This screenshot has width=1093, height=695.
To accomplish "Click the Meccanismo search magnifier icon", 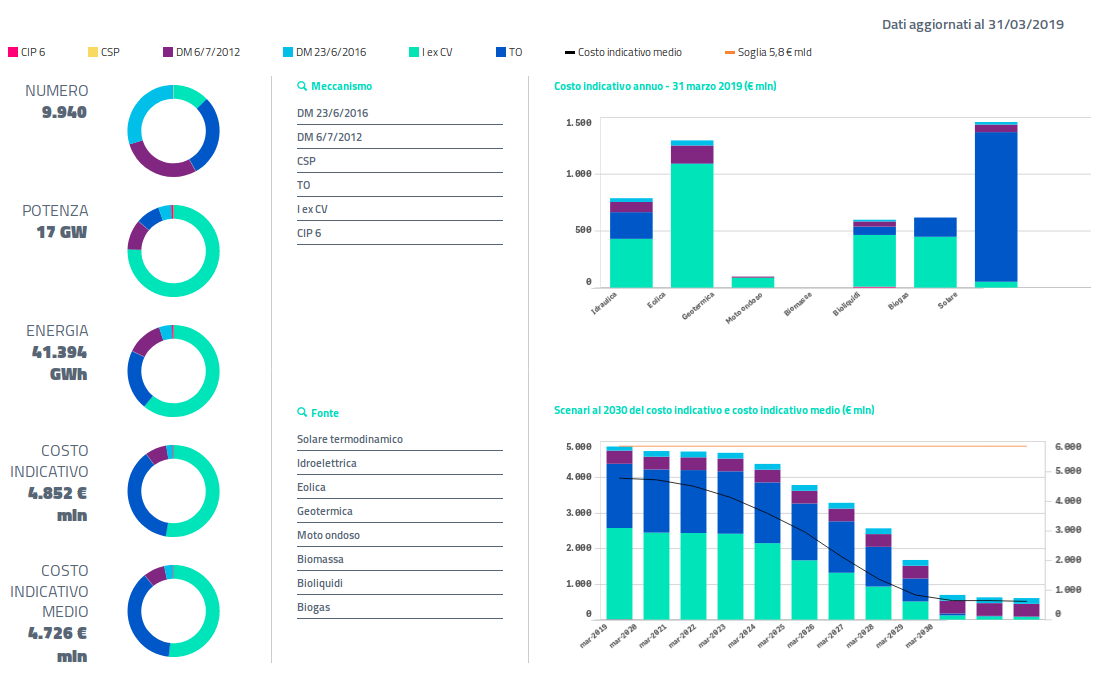I will (302, 87).
